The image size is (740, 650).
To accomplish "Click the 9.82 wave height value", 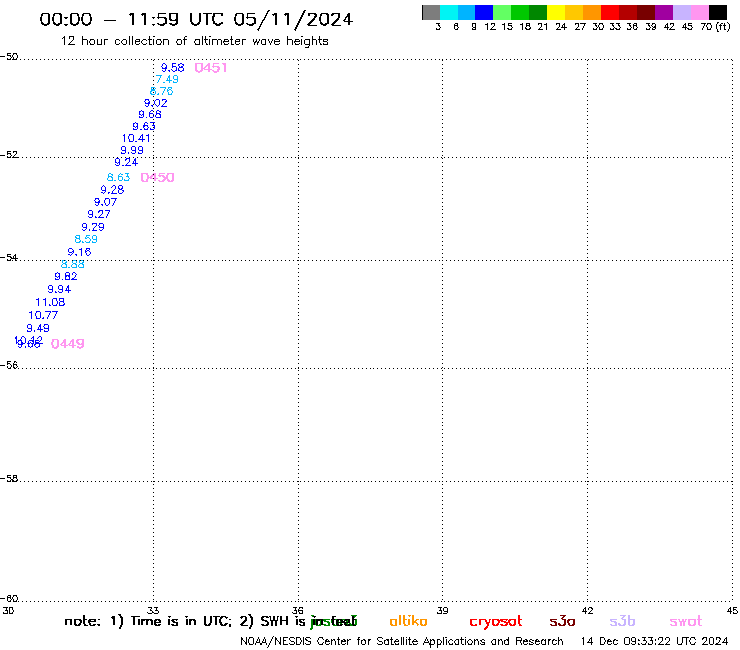I will coord(66,277).
